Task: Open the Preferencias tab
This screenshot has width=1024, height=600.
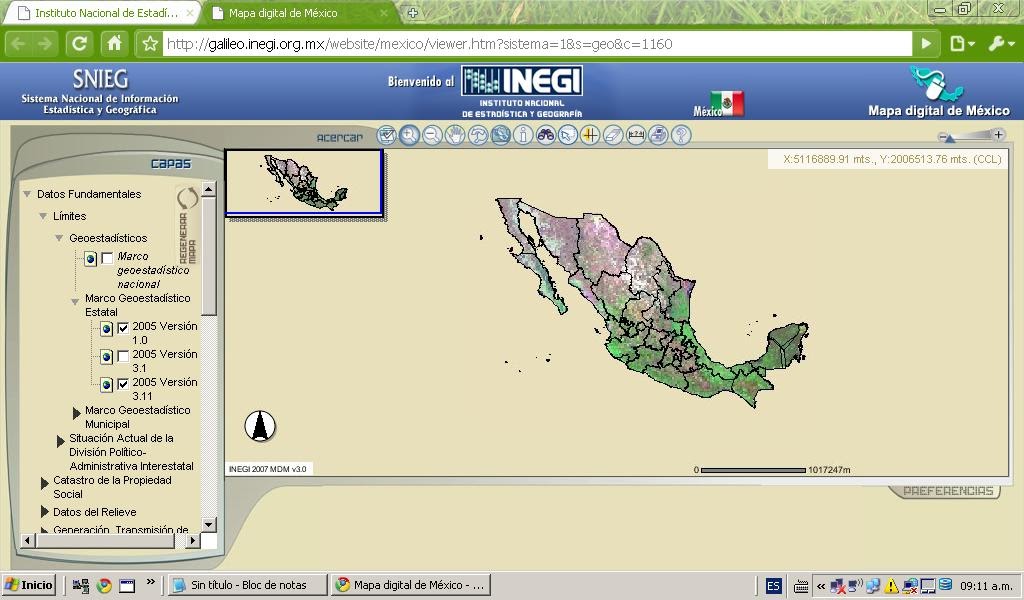Action: [x=948, y=491]
